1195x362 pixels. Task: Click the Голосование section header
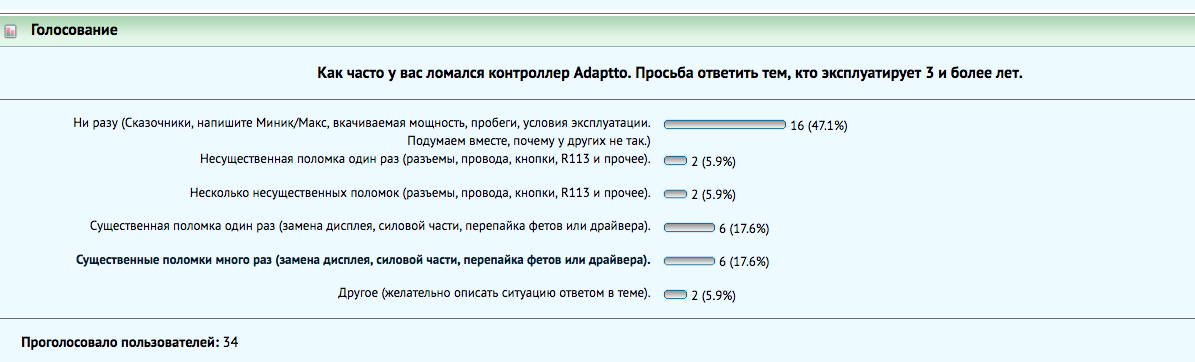74,30
